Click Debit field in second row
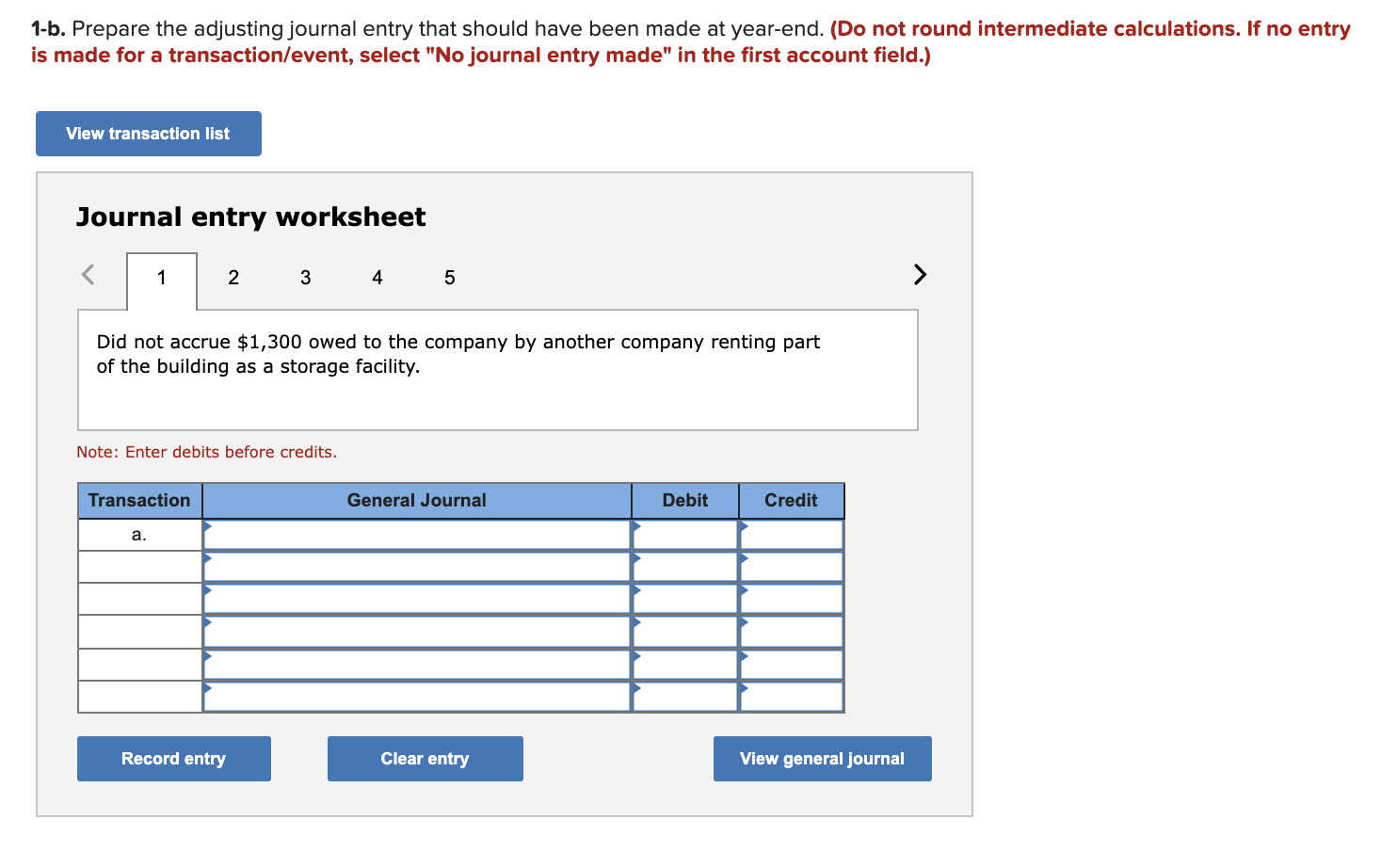Viewport: 1397px width, 868px height. (685, 567)
